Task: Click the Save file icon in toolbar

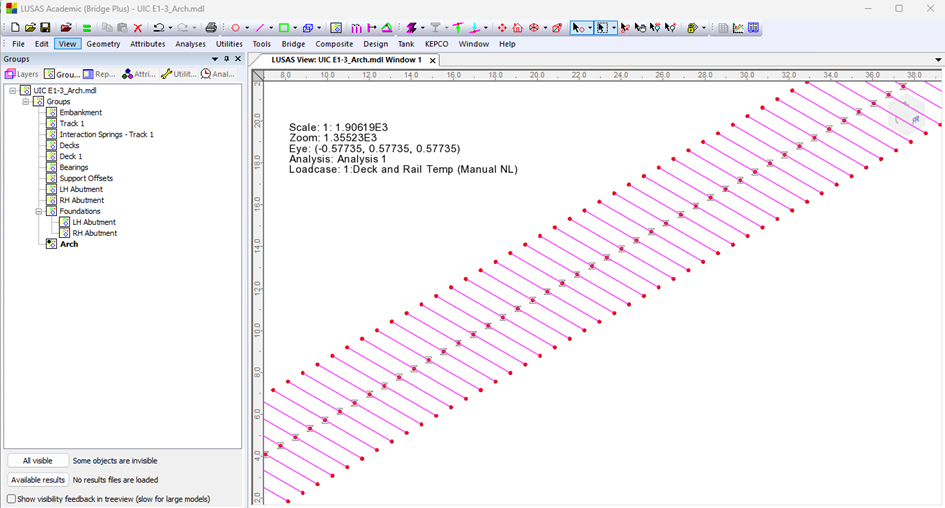Action: click(45, 28)
